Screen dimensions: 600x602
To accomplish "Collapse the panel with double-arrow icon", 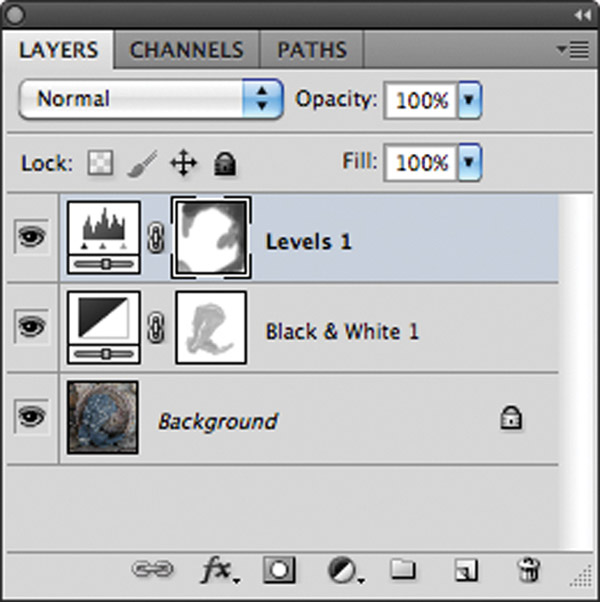I will [582, 15].
